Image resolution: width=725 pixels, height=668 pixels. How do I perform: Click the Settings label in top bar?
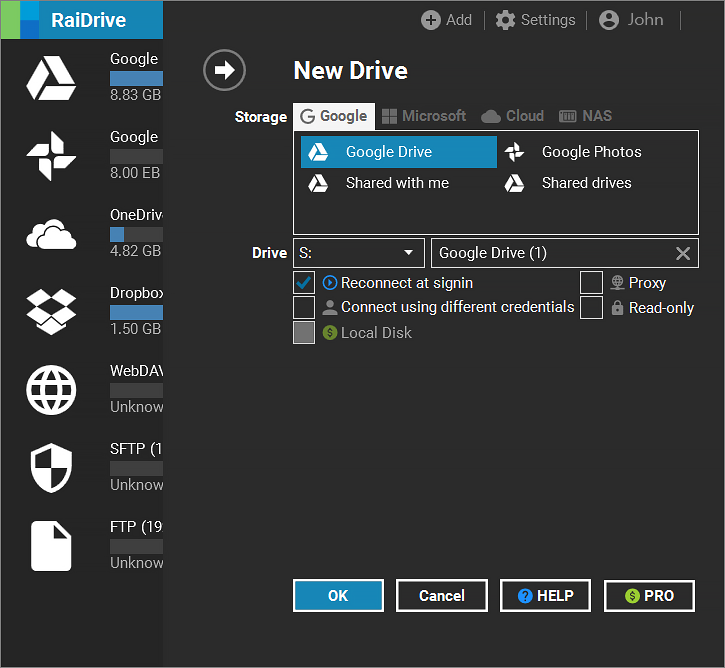coord(548,20)
